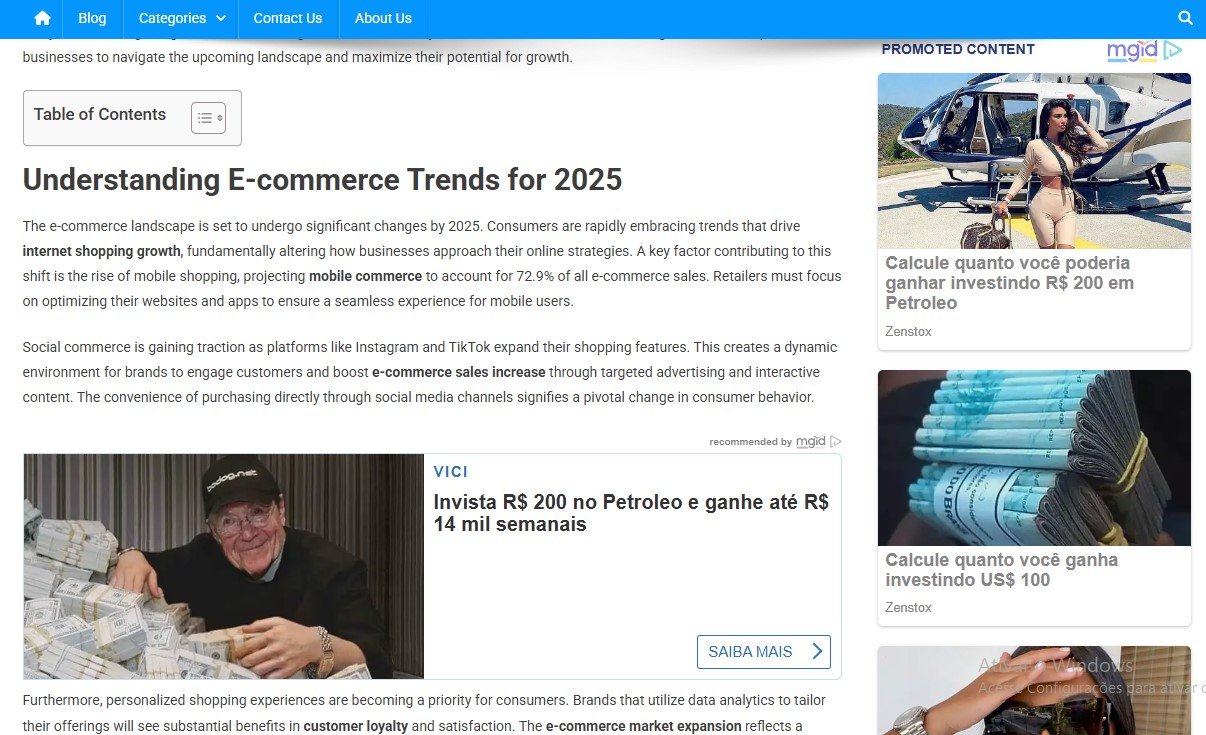
Task: Click the mgid play arrow icon in sidebar
Action: [1173, 49]
